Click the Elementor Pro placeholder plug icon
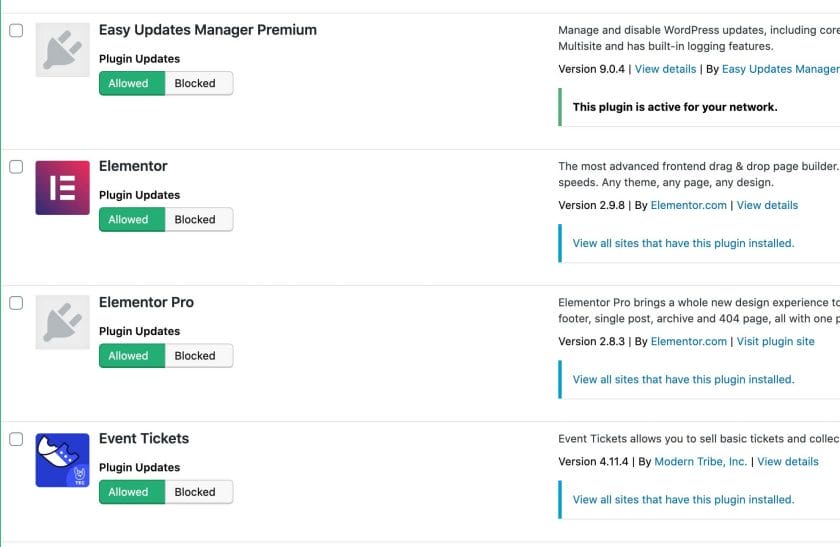 click(x=63, y=322)
